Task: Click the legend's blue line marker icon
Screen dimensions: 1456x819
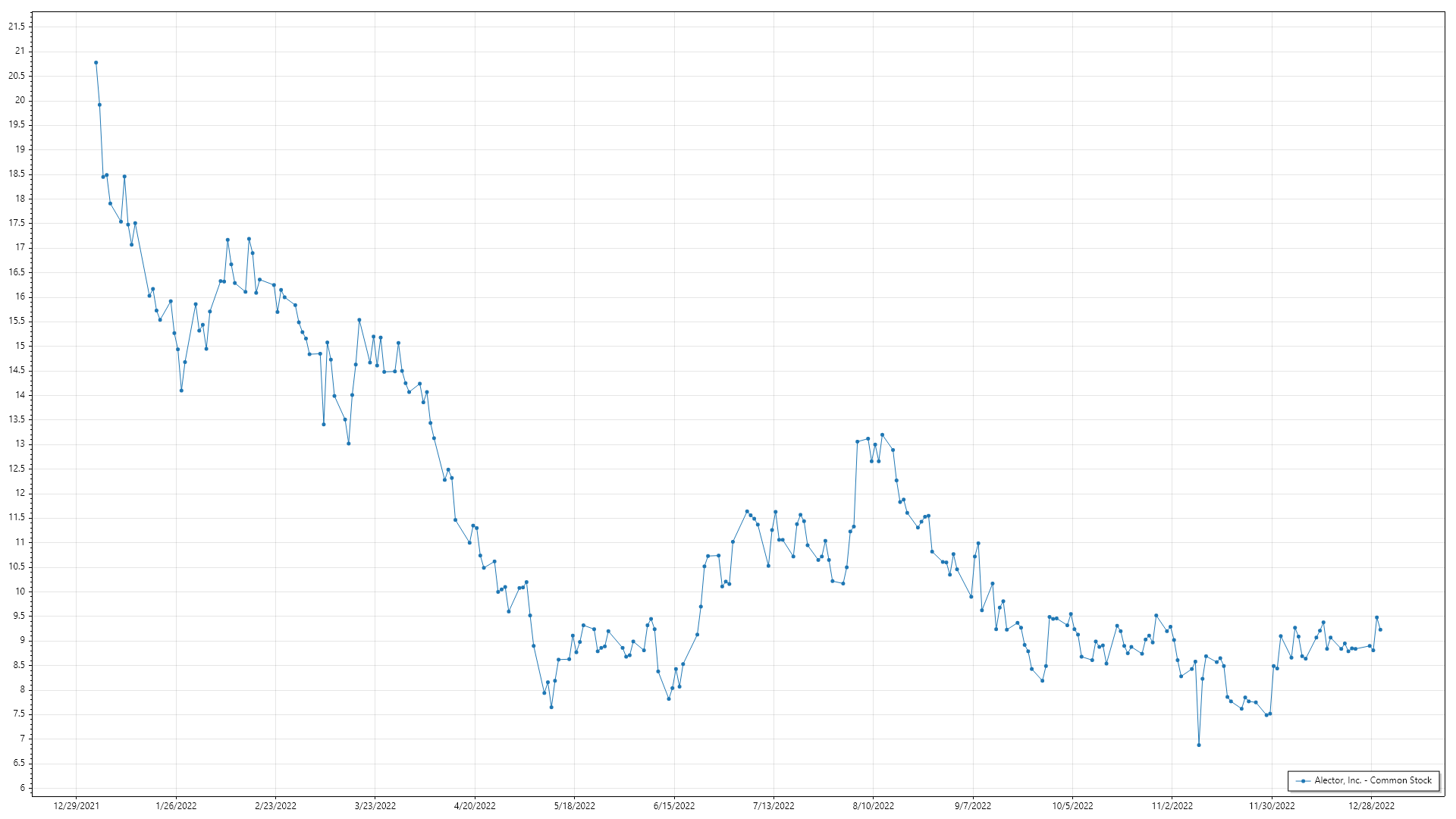Action: click(1303, 781)
